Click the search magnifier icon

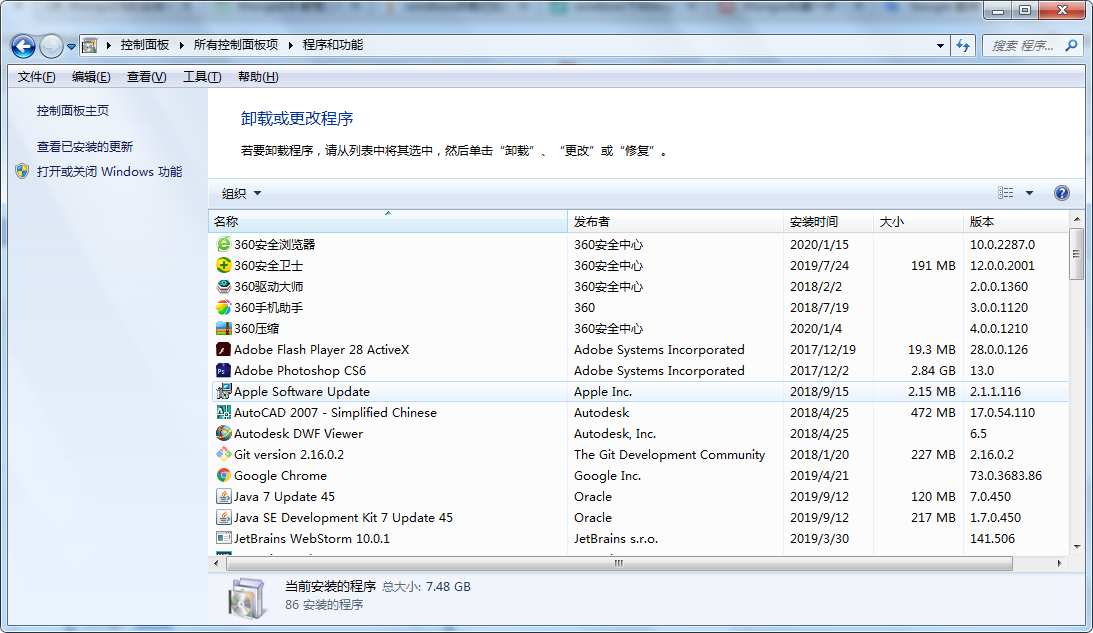pos(1071,46)
